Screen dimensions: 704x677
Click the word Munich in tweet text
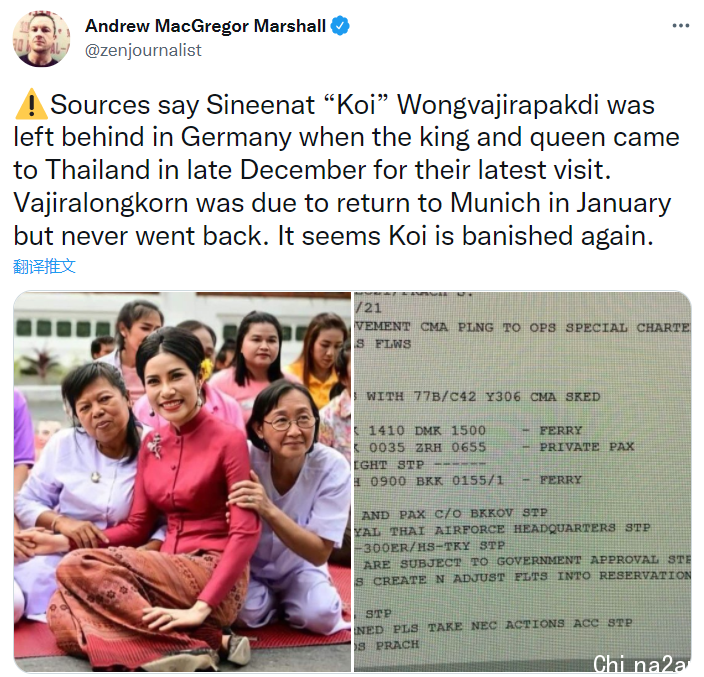point(495,203)
